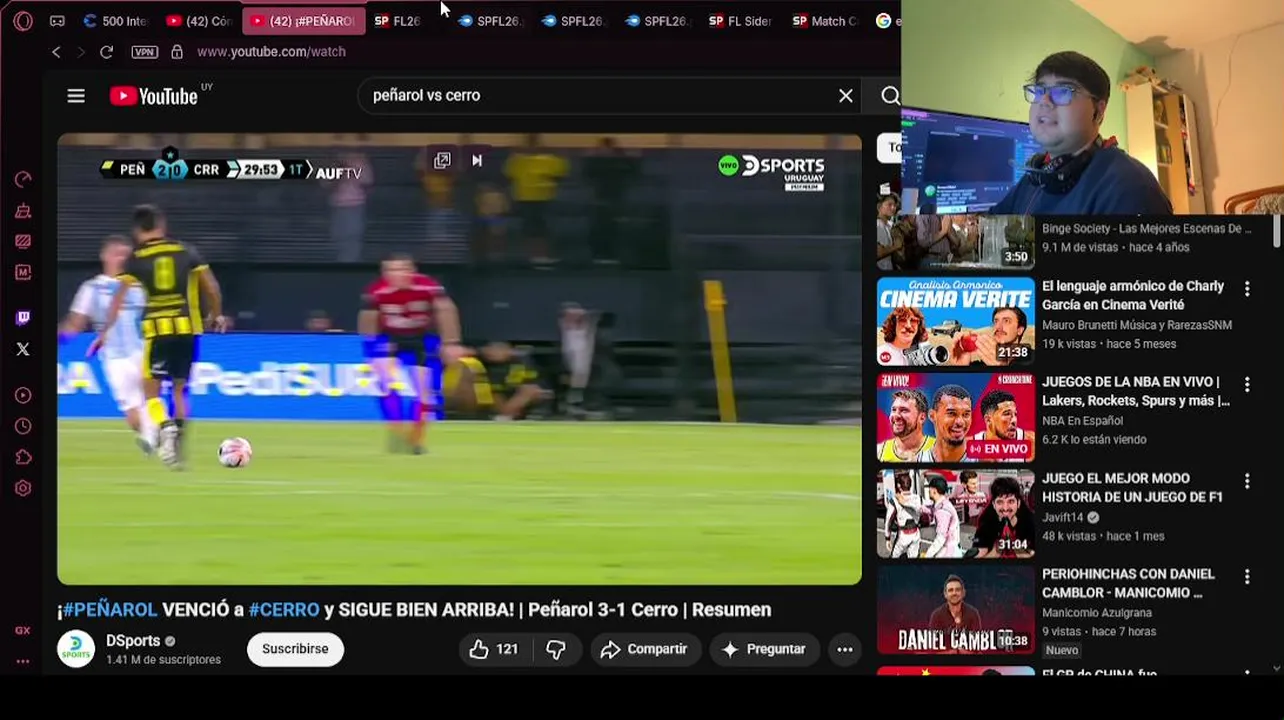
Task: Open the striped panel icon in sidebar
Action: [x=23, y=241]
